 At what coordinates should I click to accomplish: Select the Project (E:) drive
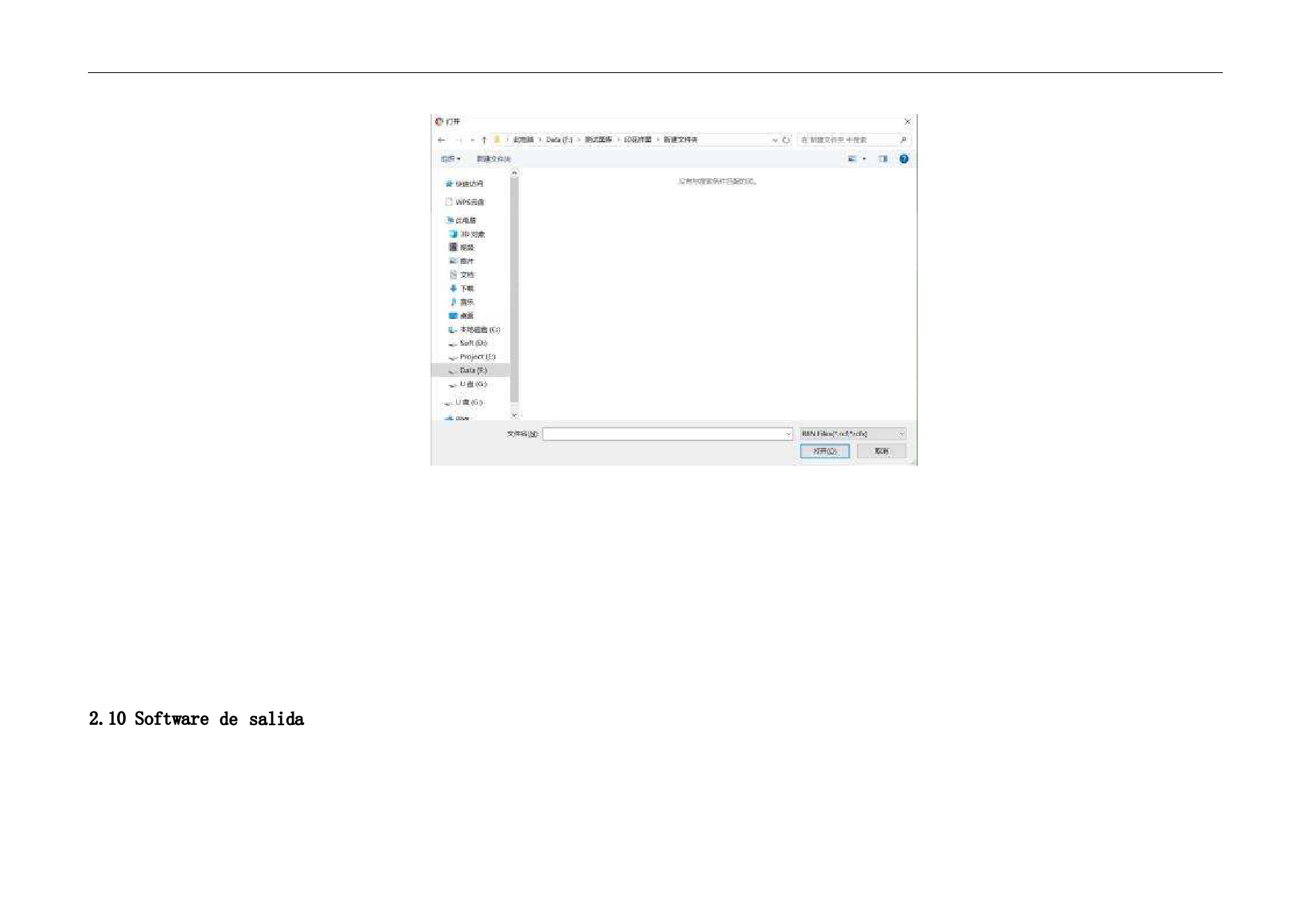477,357
